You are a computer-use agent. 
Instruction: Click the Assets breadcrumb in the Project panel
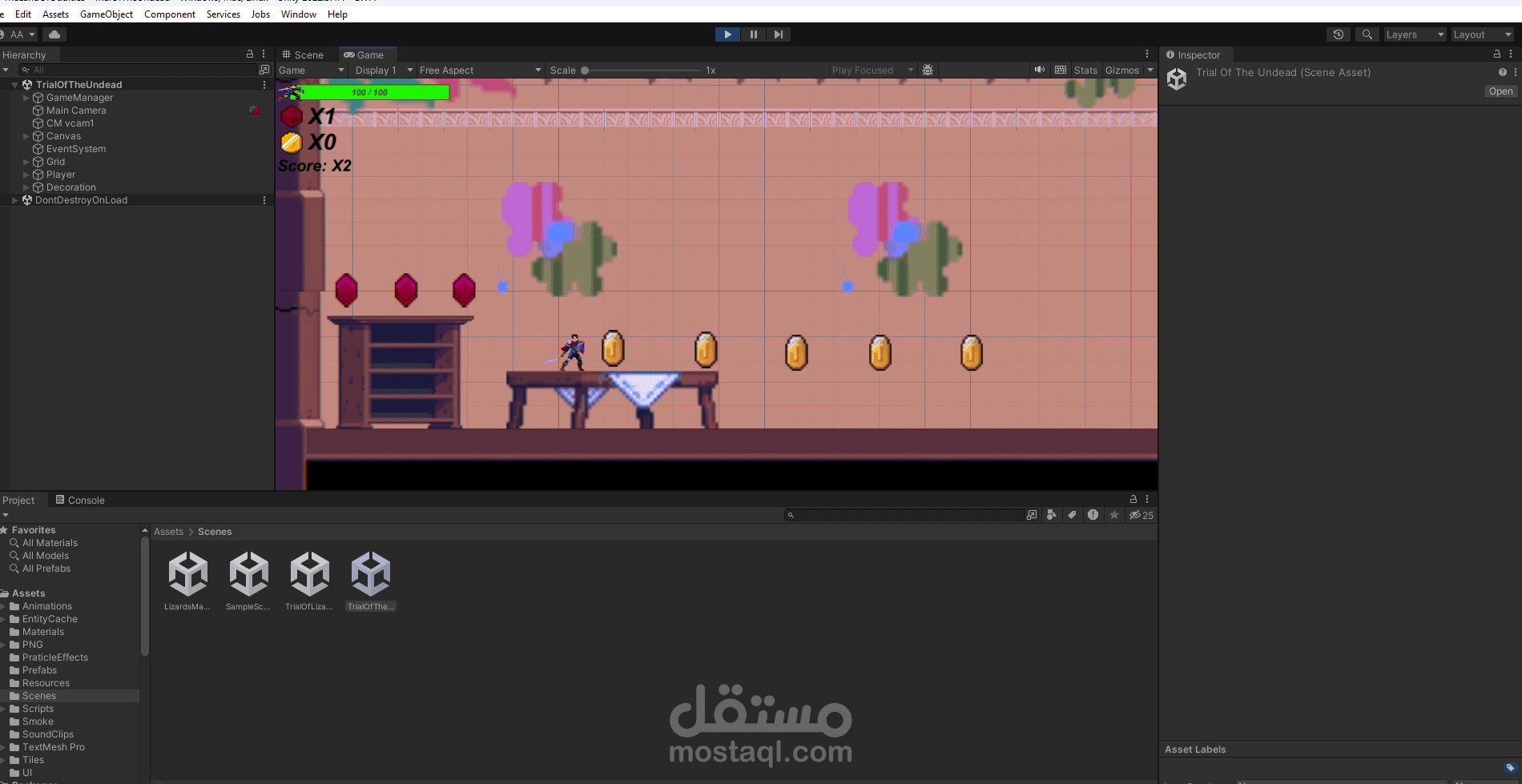(168, 531)
